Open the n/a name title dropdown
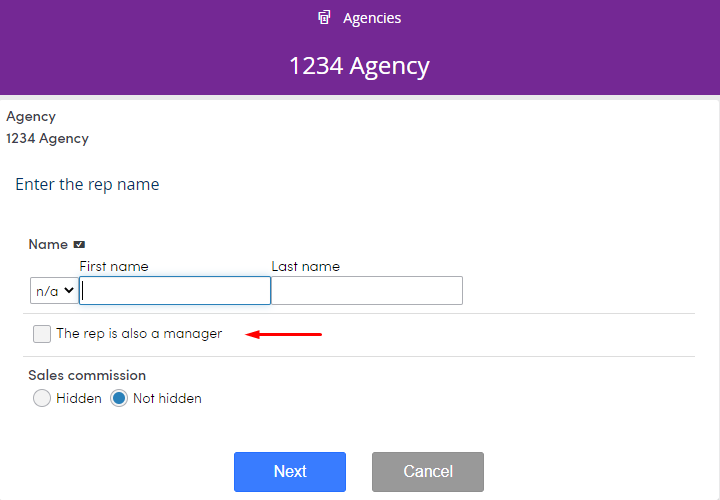This screenshot has height=500, width=720. click(x=54, y=291)
